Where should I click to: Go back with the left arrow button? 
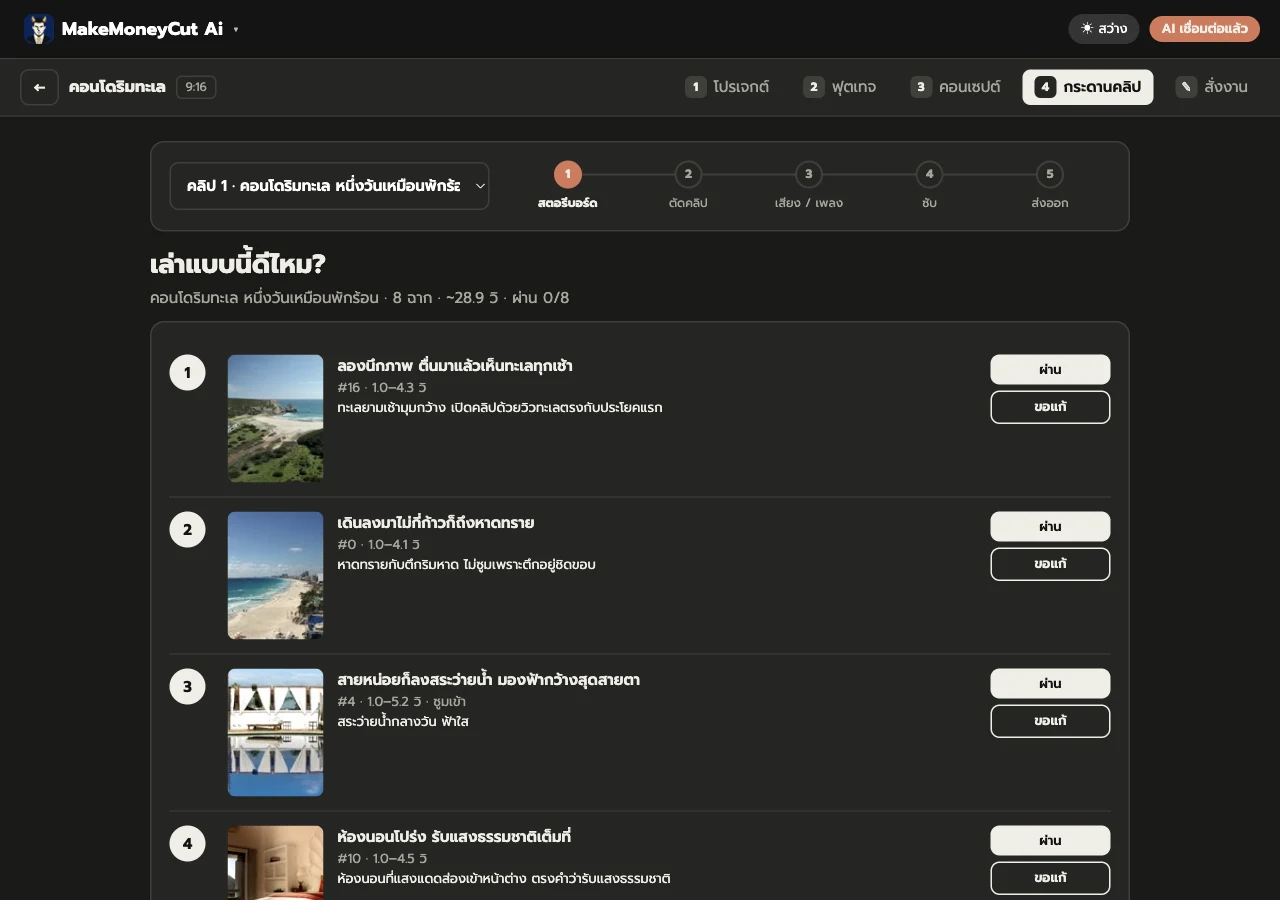[39, 87]
